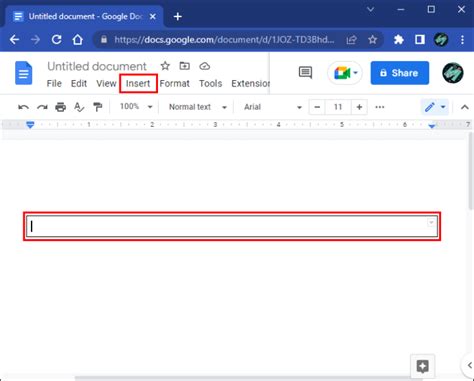Click the Google Docs home icon
474x381 pixels.
click(x=24, y=73)
